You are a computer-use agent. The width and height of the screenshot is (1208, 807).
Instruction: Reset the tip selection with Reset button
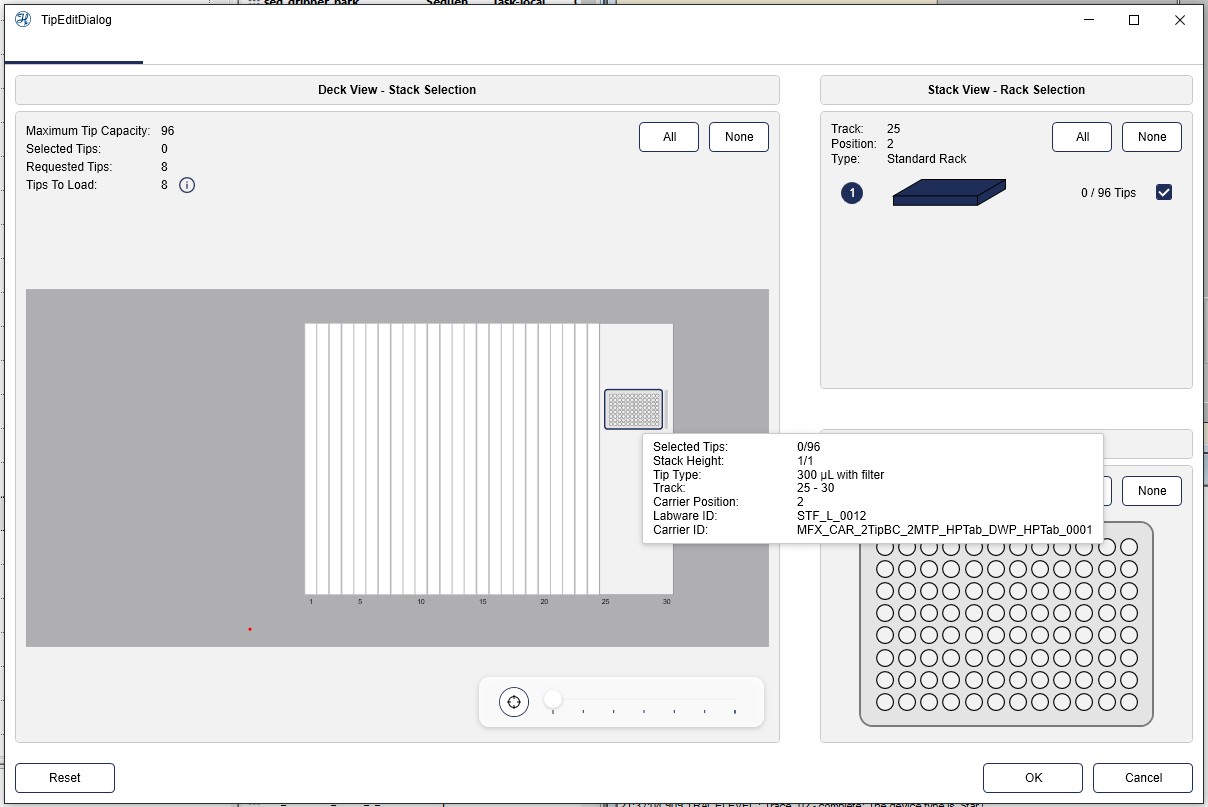65,778
